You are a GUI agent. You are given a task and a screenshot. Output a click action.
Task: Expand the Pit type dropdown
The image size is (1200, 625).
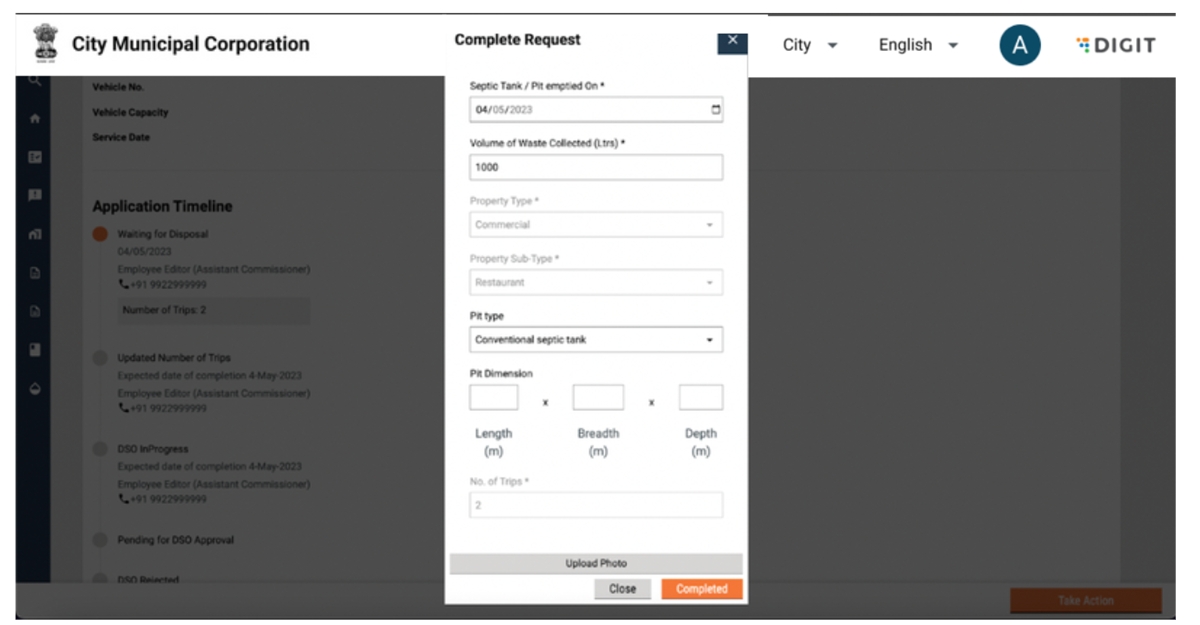pyautogui.click(x=596, y=340)
